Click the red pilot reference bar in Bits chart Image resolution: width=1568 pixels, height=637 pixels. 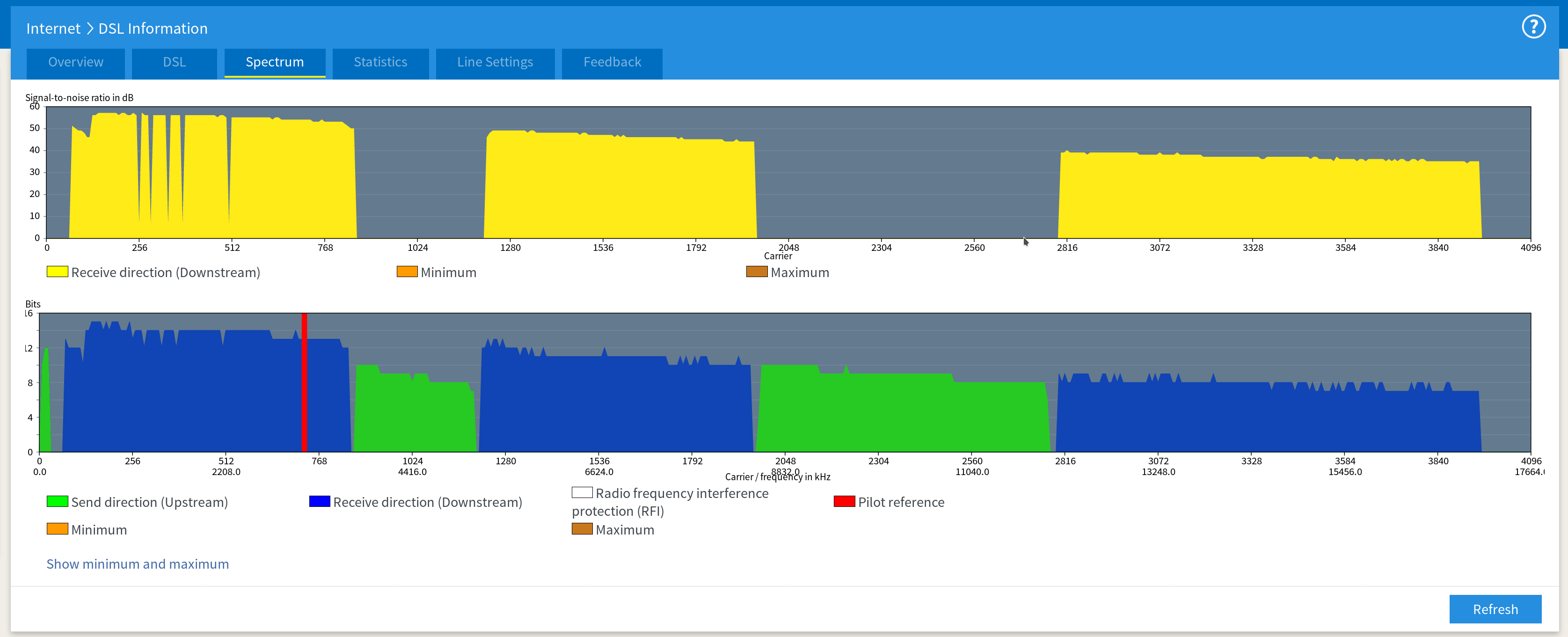click(x=304, y=382)
